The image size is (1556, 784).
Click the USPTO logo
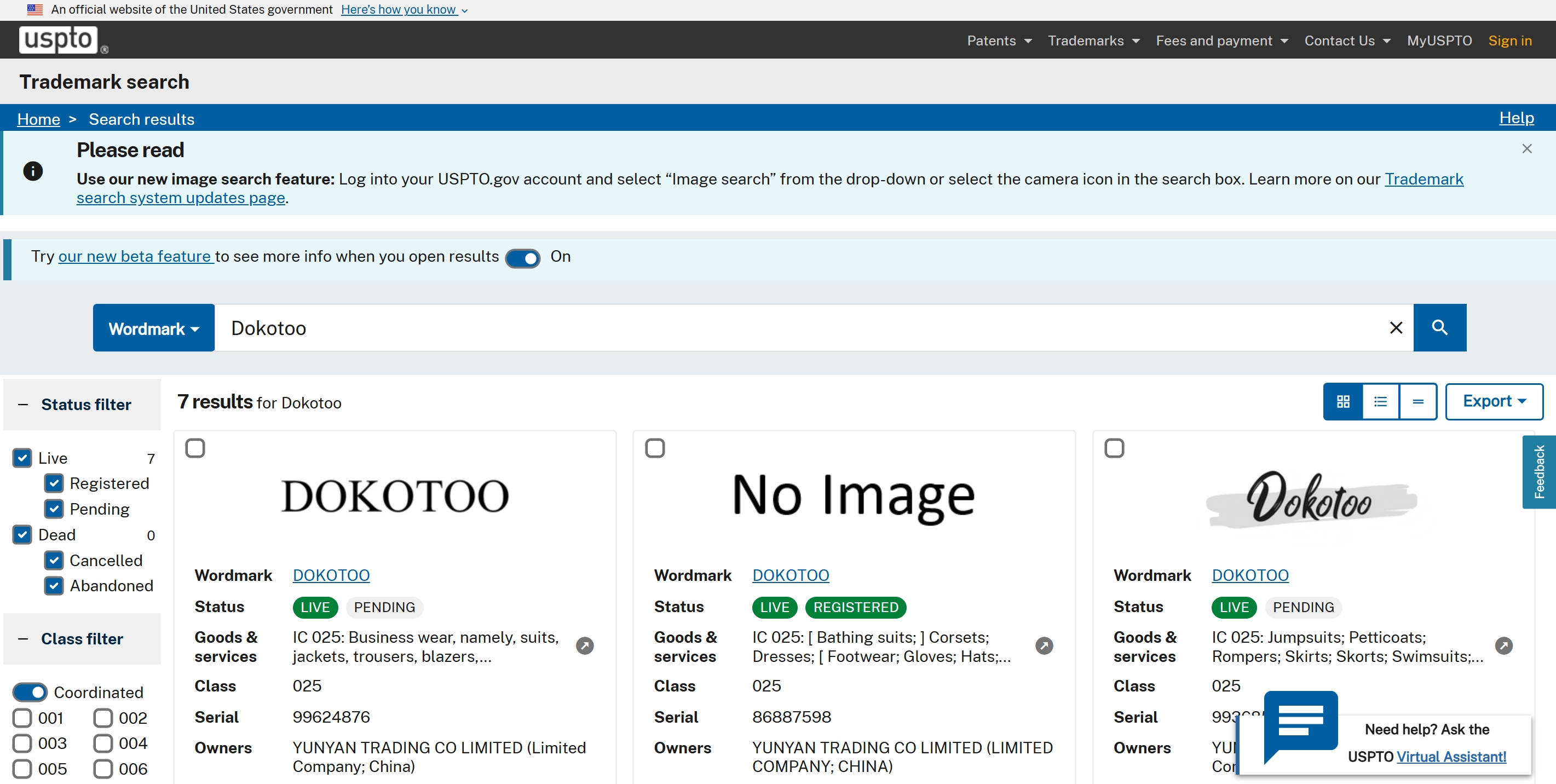[x=63, y=40]
